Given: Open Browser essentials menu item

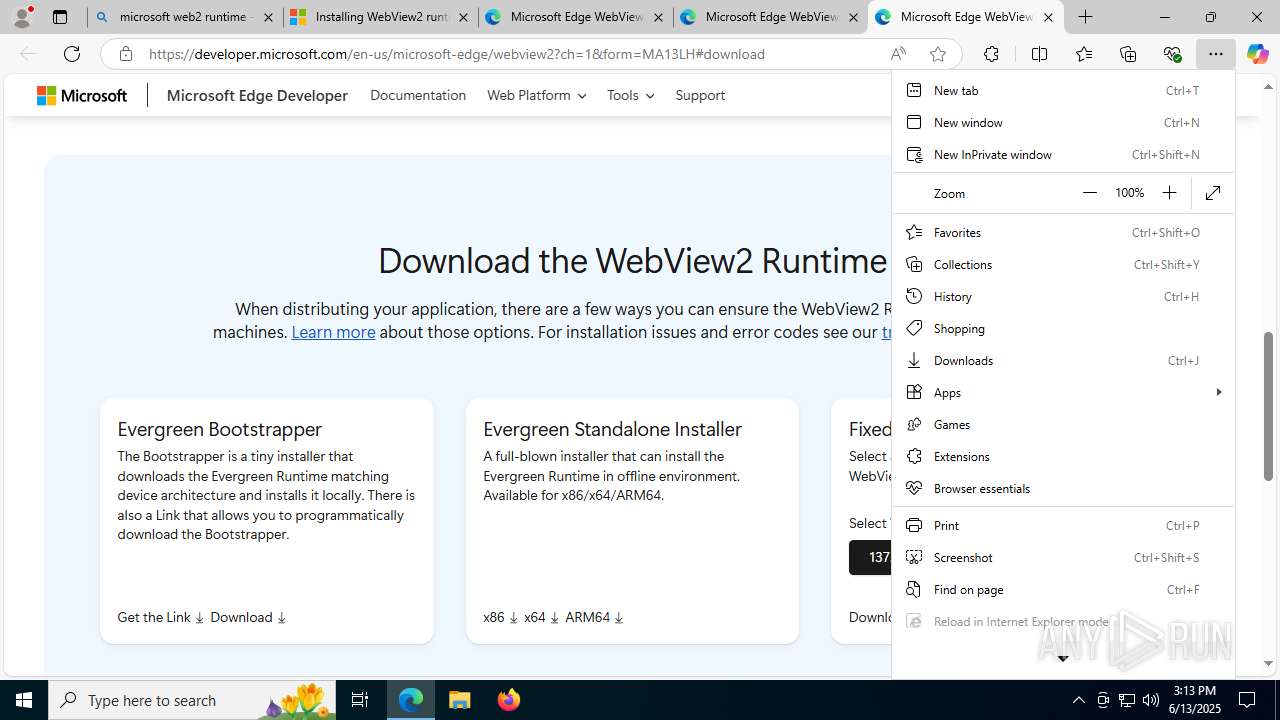Looking at the screenshot, I should [1063, 488].
